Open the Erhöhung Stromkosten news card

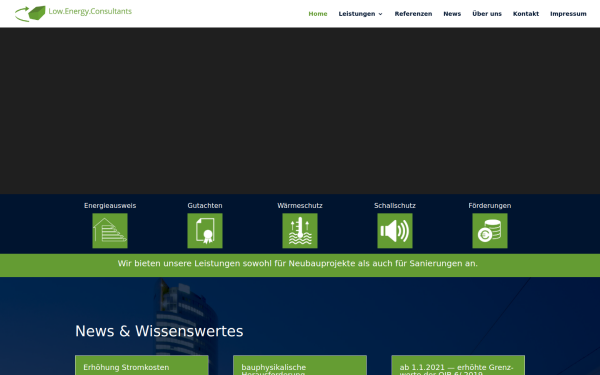point(142,365)
